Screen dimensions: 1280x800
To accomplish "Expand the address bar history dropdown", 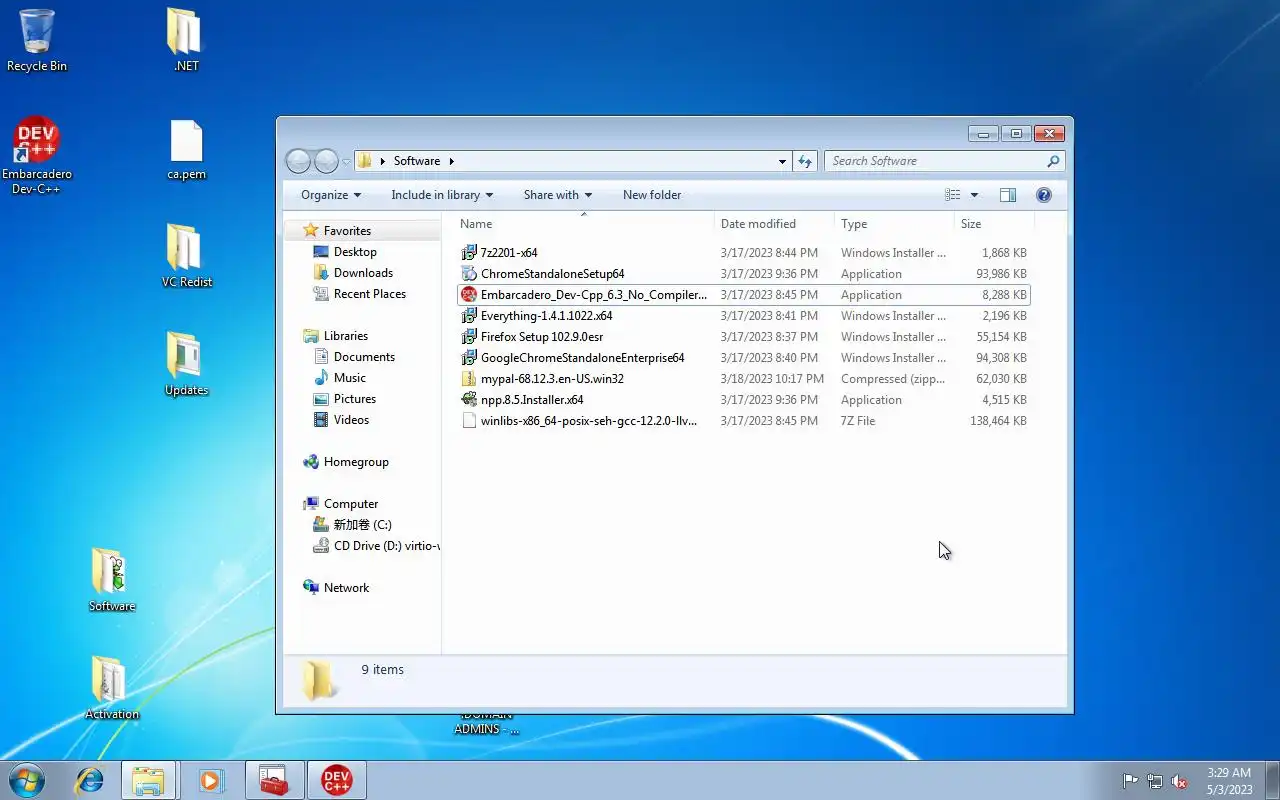I will tap(782, 161).
